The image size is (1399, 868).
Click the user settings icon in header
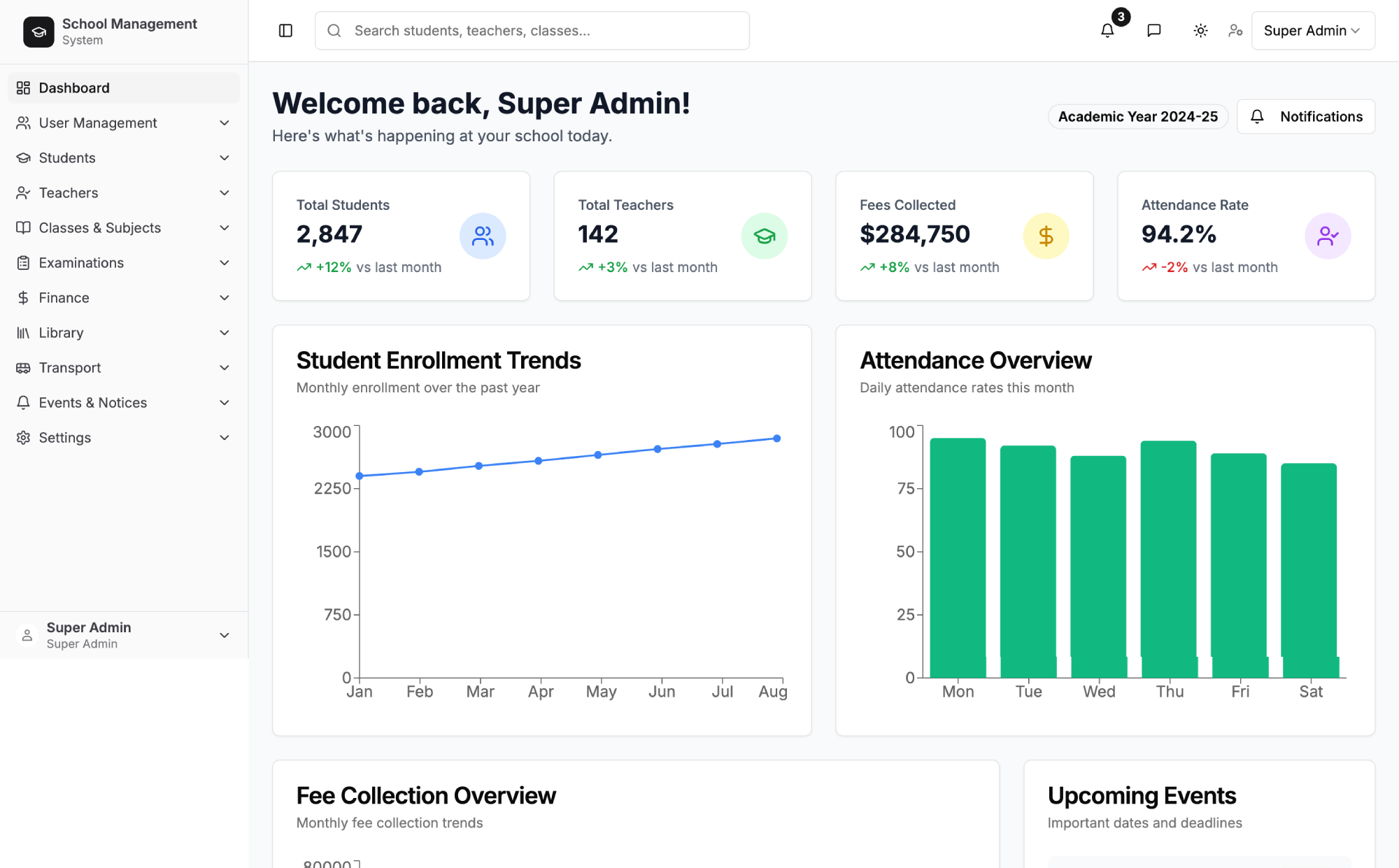[x=1235, y=30]
